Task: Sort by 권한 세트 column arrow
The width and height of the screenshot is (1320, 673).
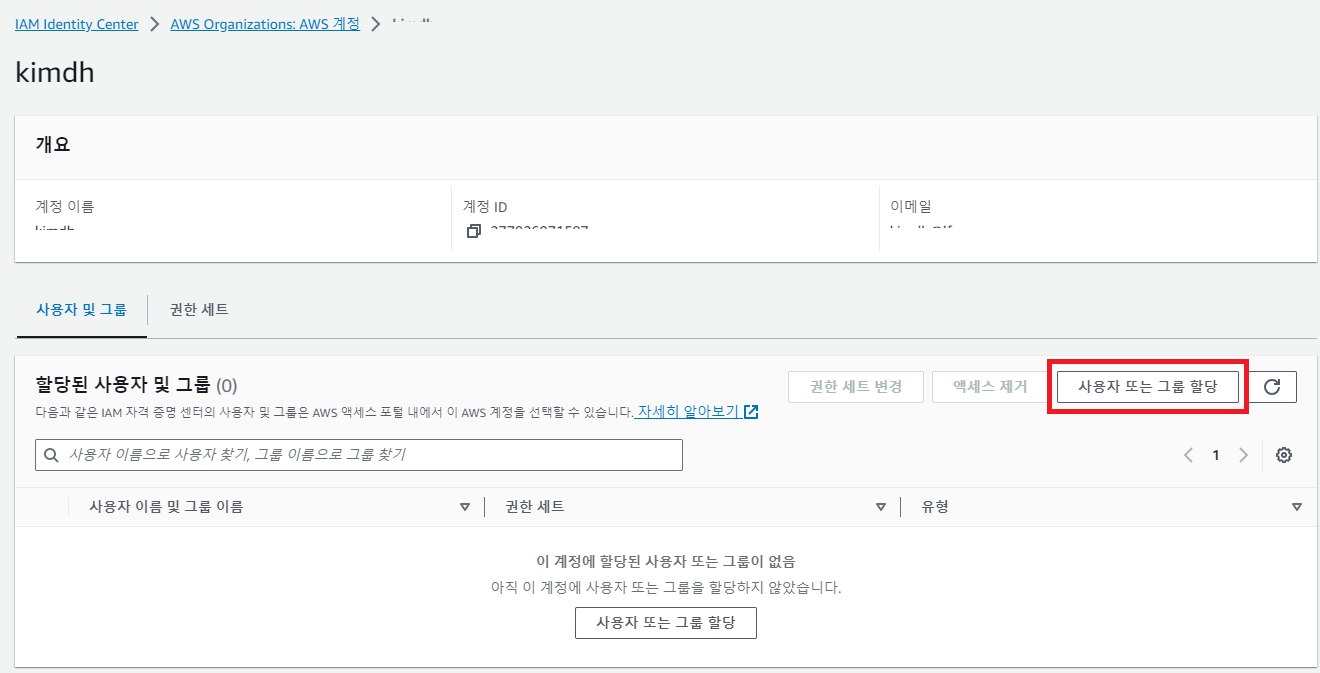Action: (x=881, y=507)
